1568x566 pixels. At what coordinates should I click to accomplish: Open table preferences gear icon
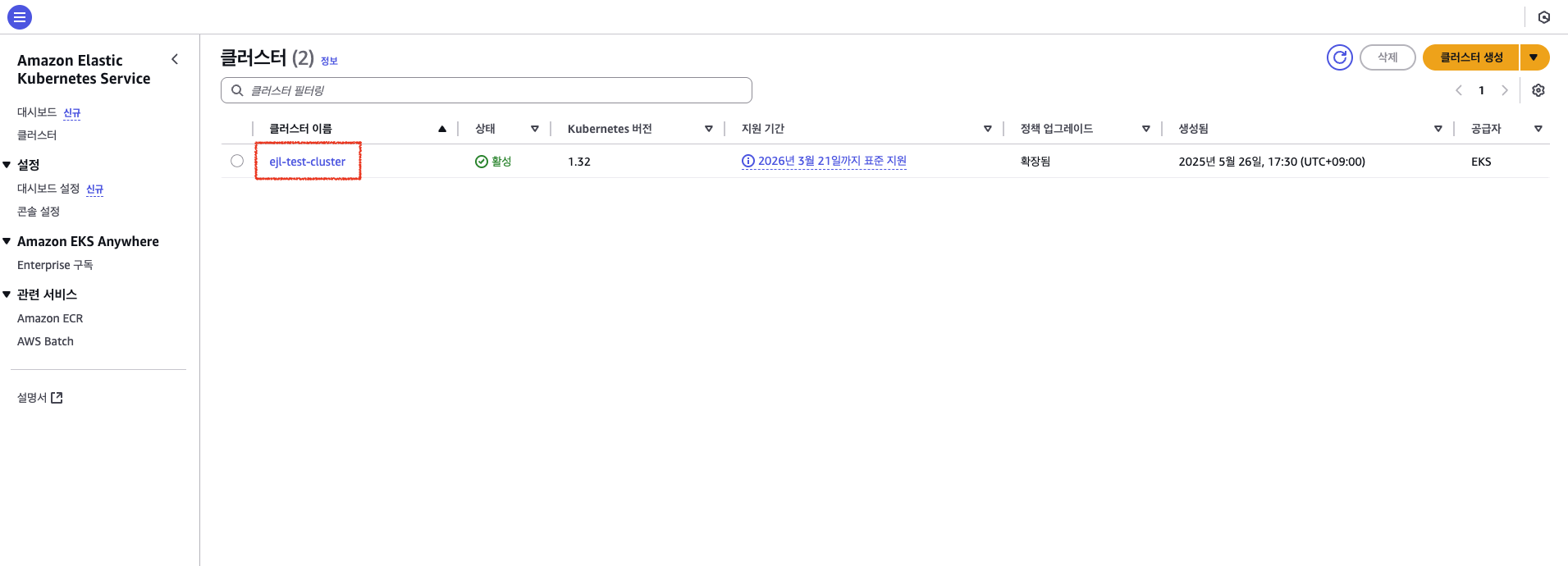pyautogui.click(x=1538, y=90)
